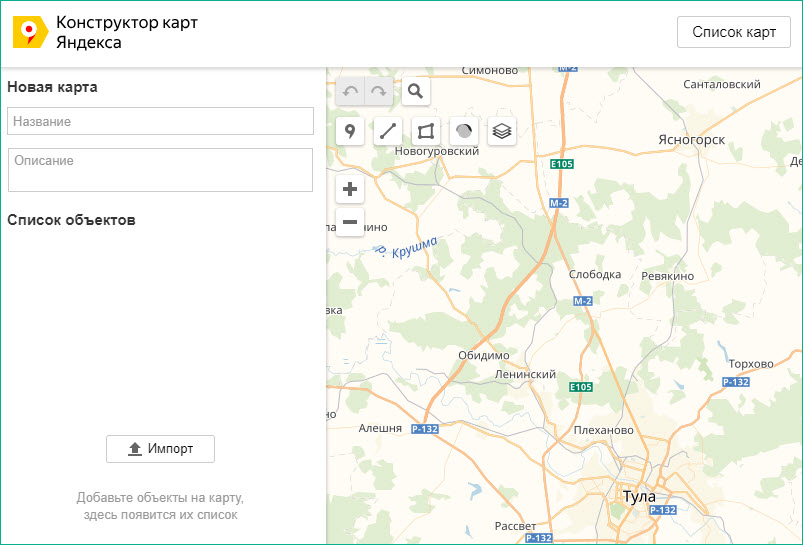
Task: Open the map layers selector
Action: point(502,131)
